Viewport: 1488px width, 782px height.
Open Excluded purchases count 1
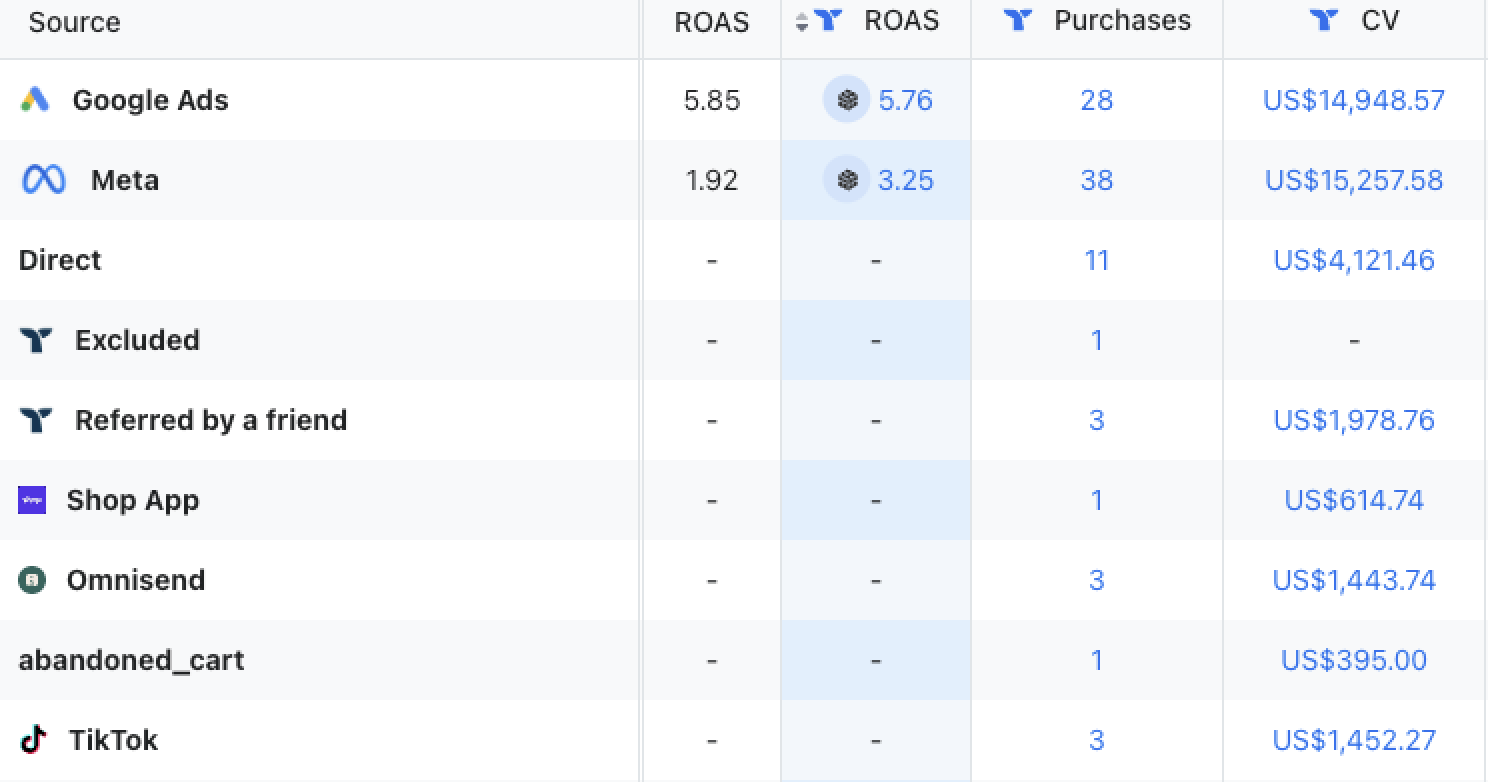[1097, 340]
